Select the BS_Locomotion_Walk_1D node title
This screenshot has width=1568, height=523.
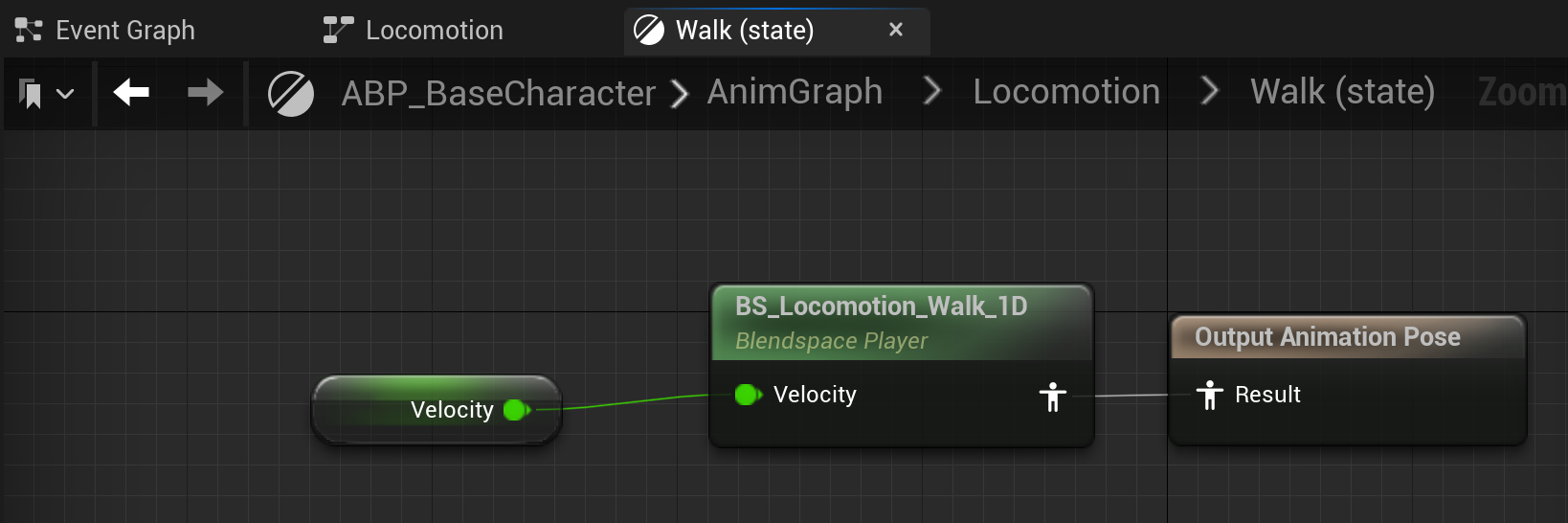(881, 307)
